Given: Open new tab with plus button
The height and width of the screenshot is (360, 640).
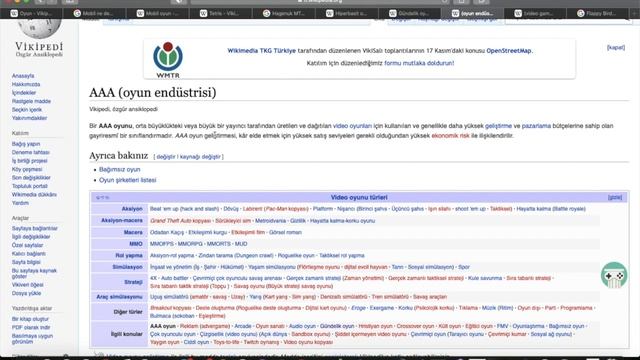Looking at the screenshot, I should [x=635, y=13].
